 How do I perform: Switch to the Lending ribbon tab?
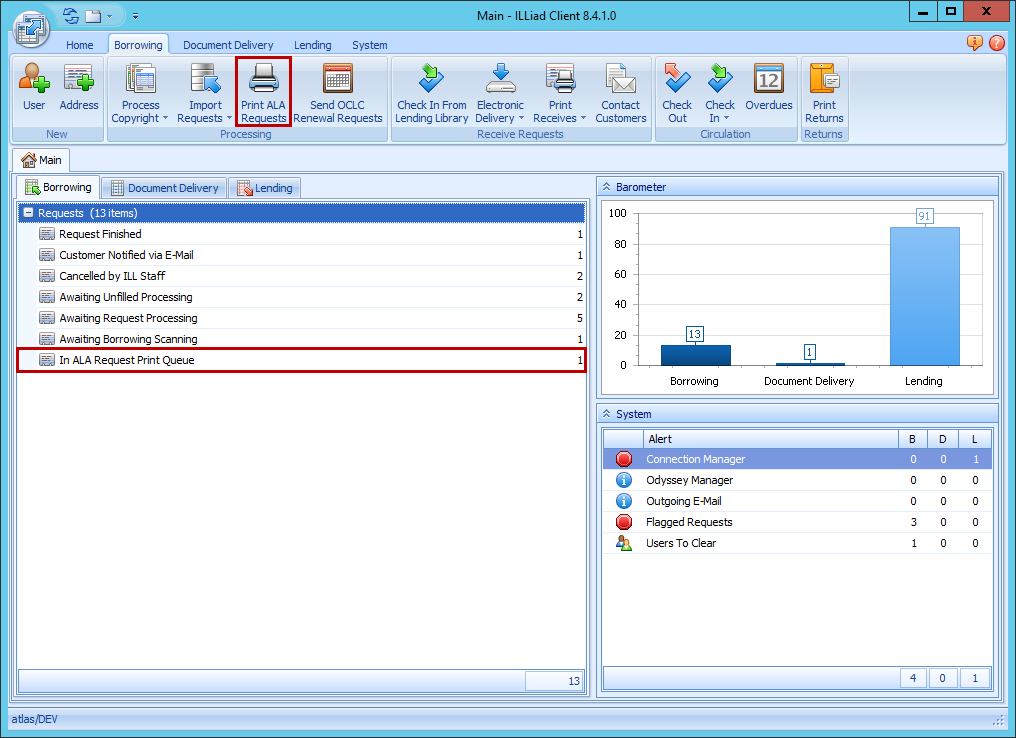coord(312,45)
